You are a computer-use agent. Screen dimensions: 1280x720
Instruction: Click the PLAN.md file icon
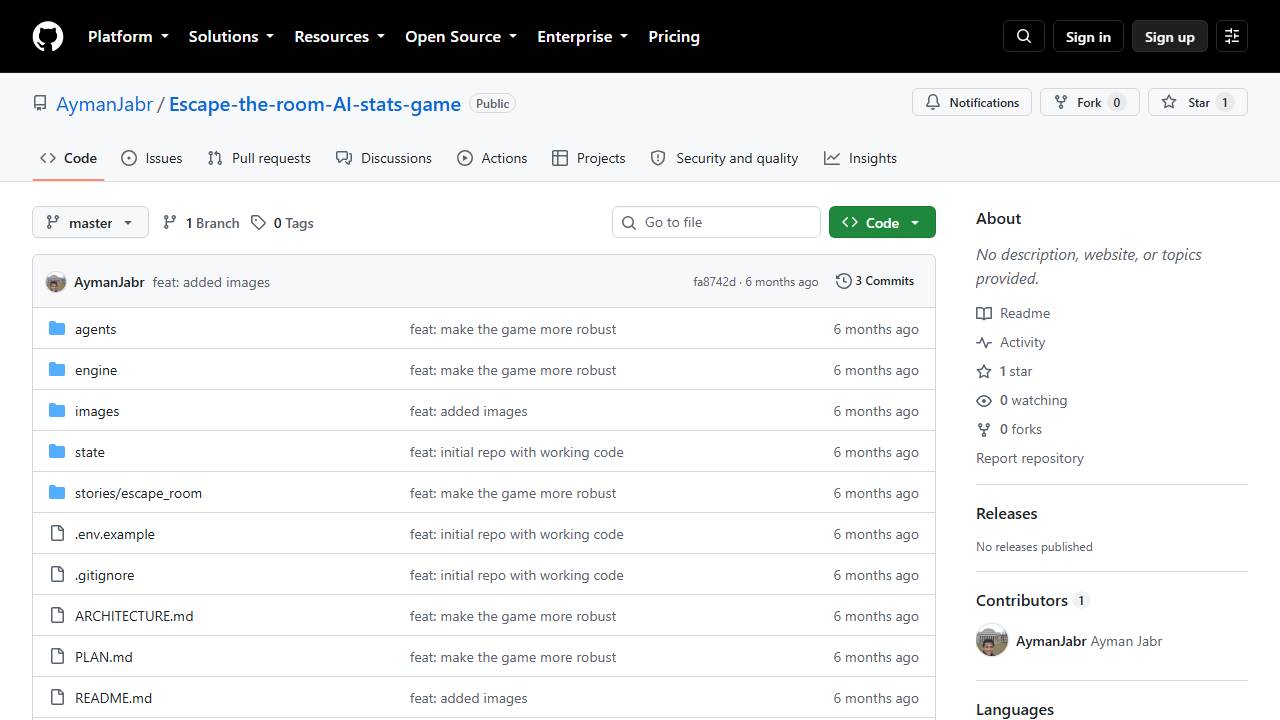click(57, 657)
